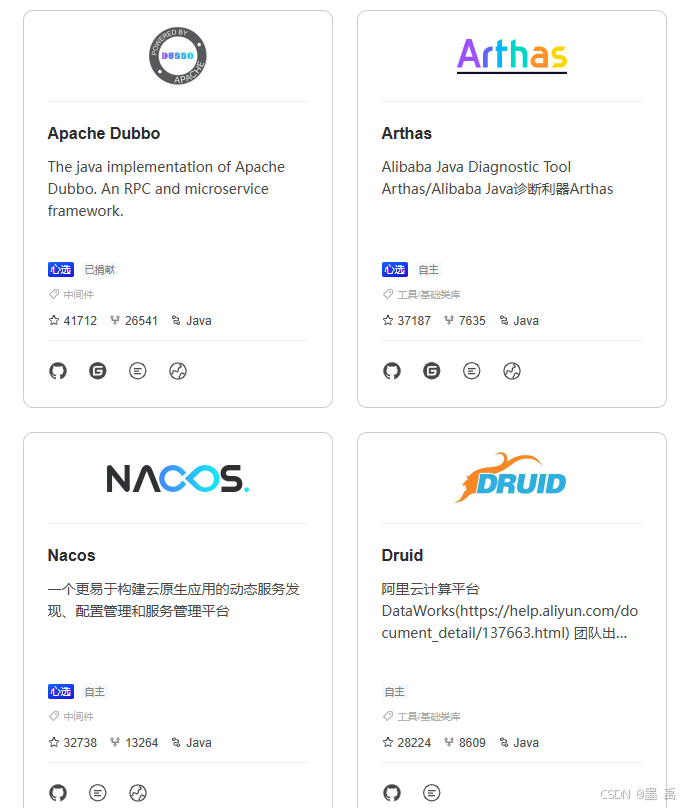Click the Nacos Chinese description text
Image resolution: width=682 pixels, height=808 pixels.
[174, 600]
